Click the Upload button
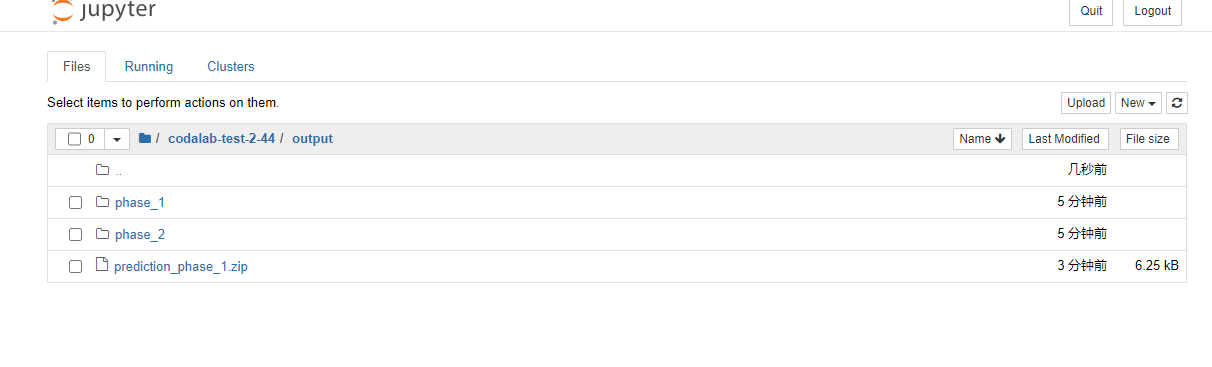Screen dimensions: 1212x367 coord(1086,103)
